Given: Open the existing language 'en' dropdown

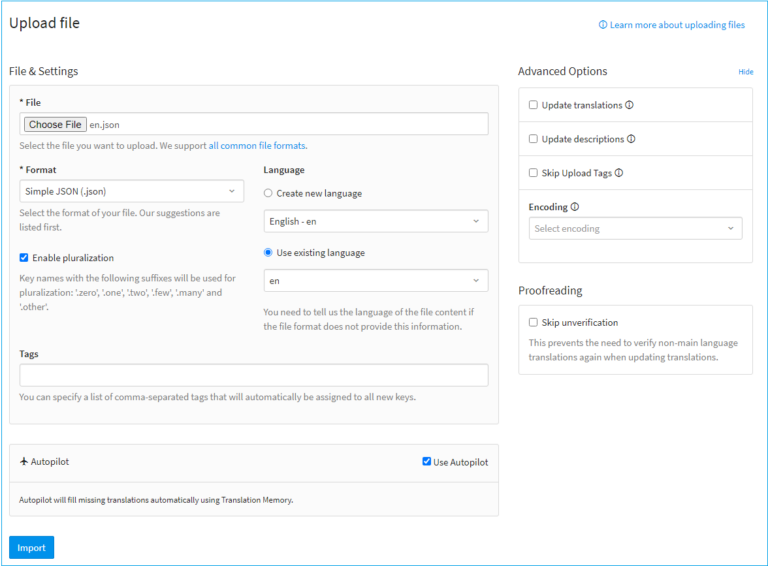Looking at the screenshot, I should [x=376, y=281].
